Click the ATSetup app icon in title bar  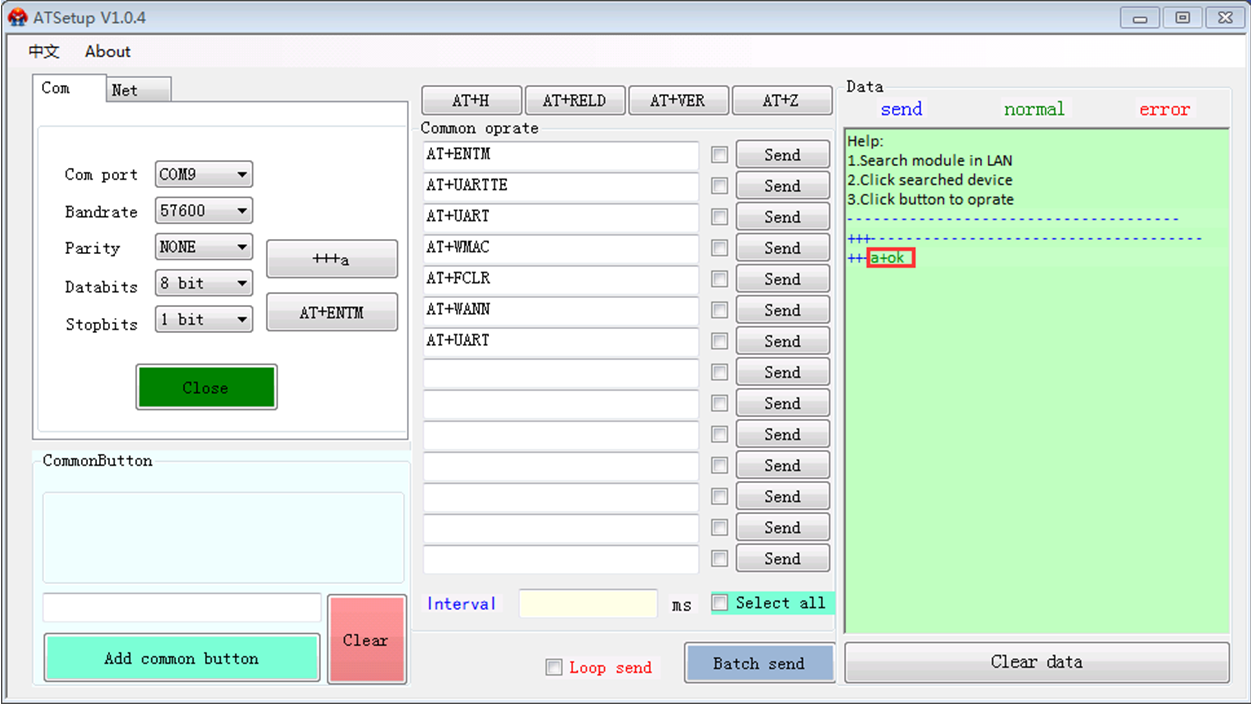click(x=17, y=17)
